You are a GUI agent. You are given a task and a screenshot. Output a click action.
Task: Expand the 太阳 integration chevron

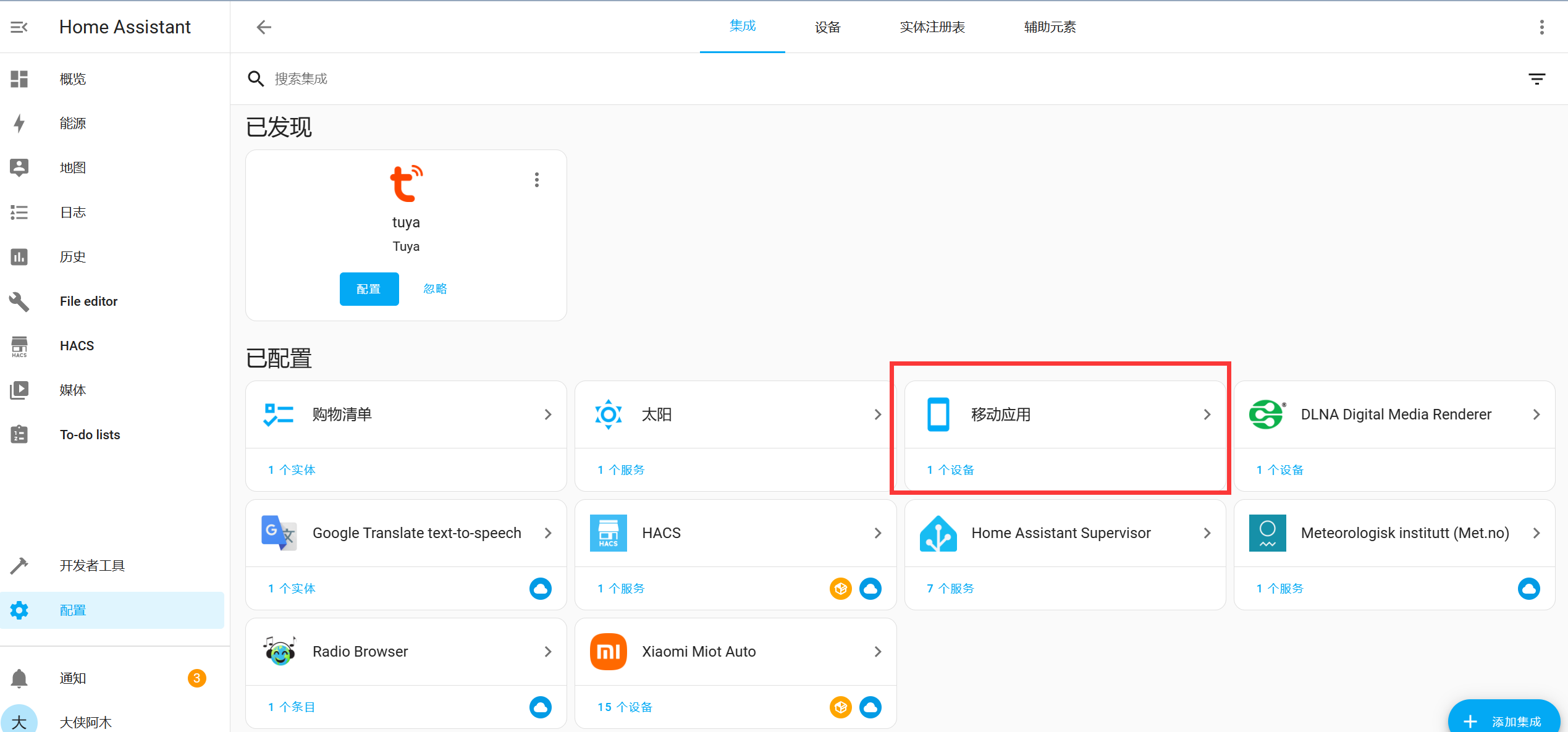878,414
